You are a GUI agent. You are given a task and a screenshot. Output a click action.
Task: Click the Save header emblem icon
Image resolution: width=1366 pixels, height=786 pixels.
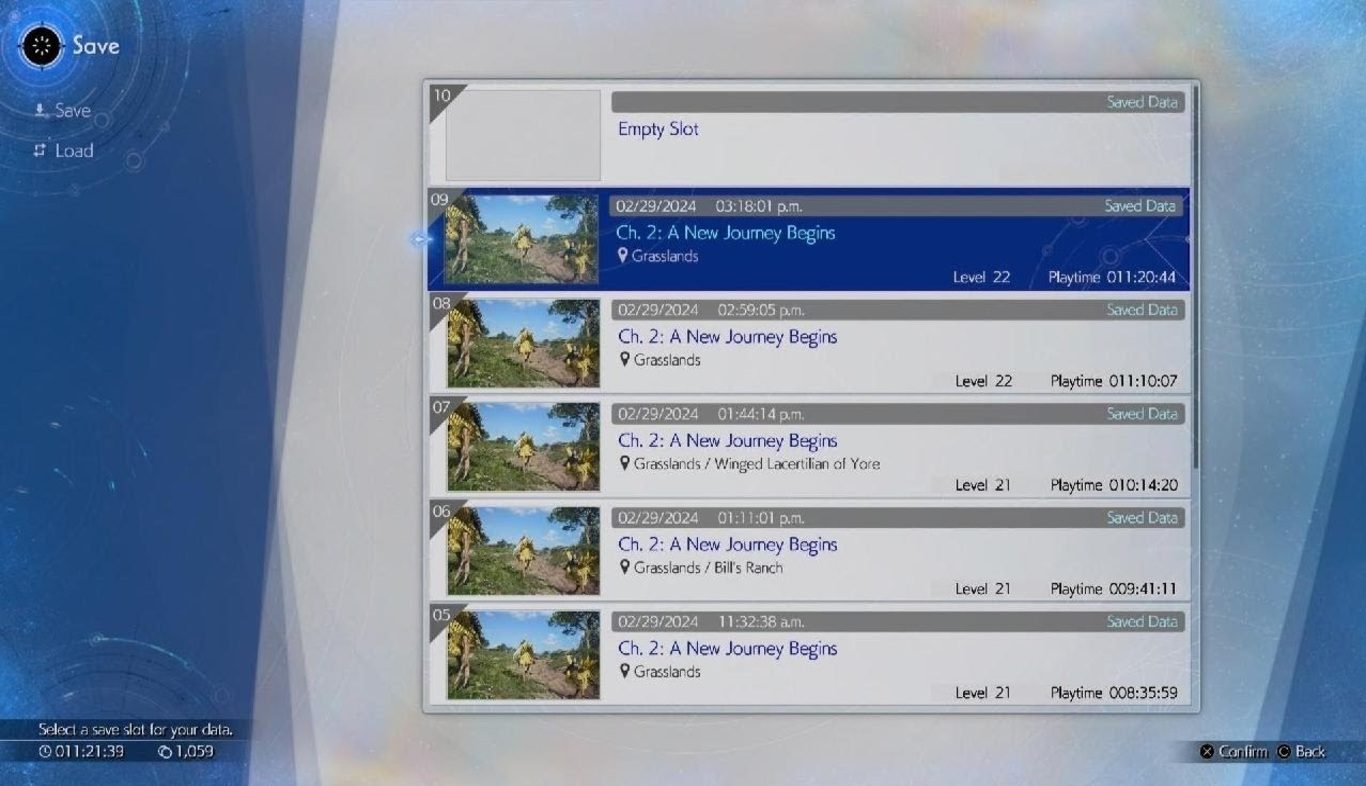[42, 46]
